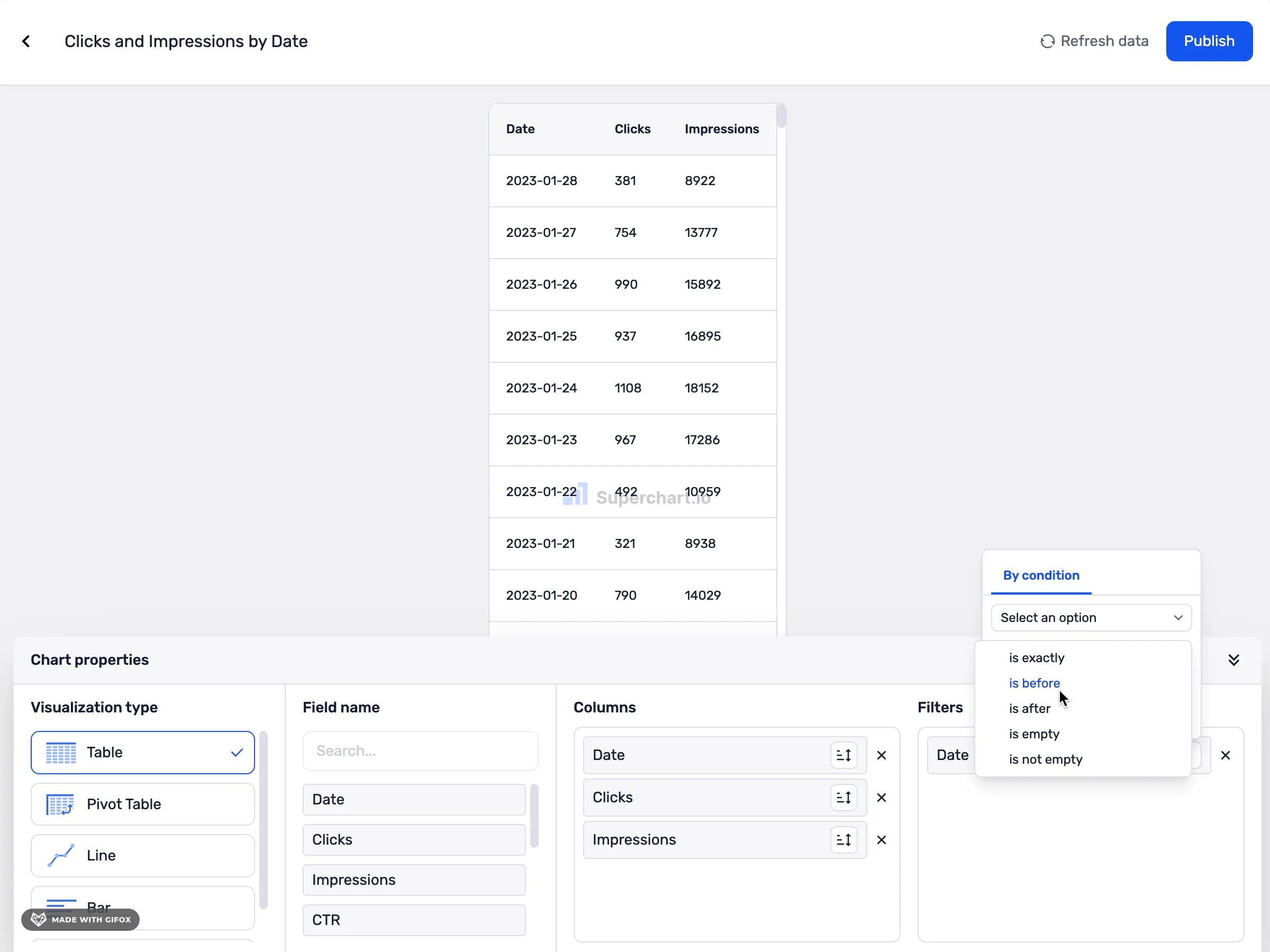Remove the Date column with its X
The image size is (1270, 952).
click(881, 755)
